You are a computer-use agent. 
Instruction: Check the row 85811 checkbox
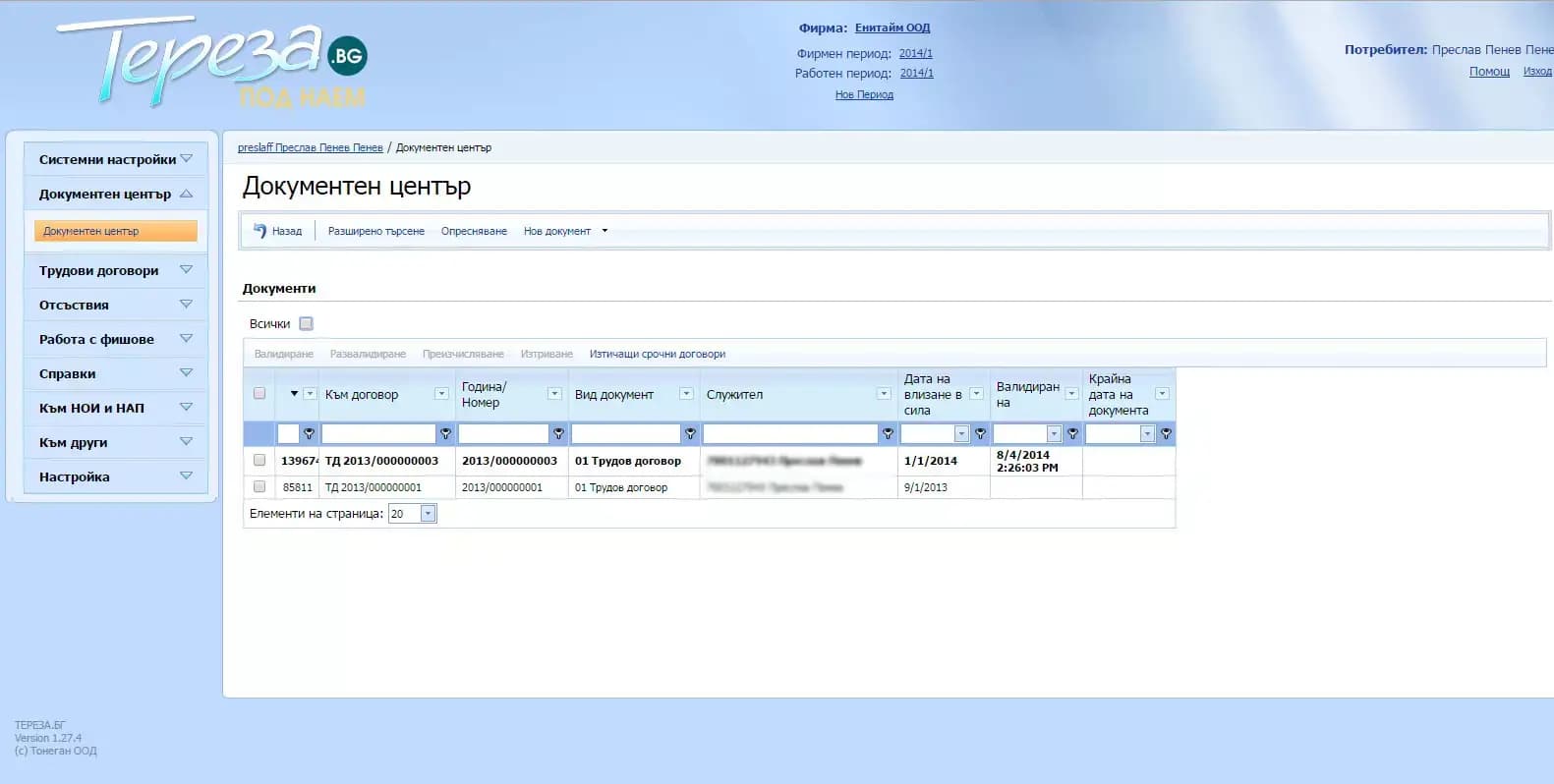pyautogui.click(x=259, y=486)
